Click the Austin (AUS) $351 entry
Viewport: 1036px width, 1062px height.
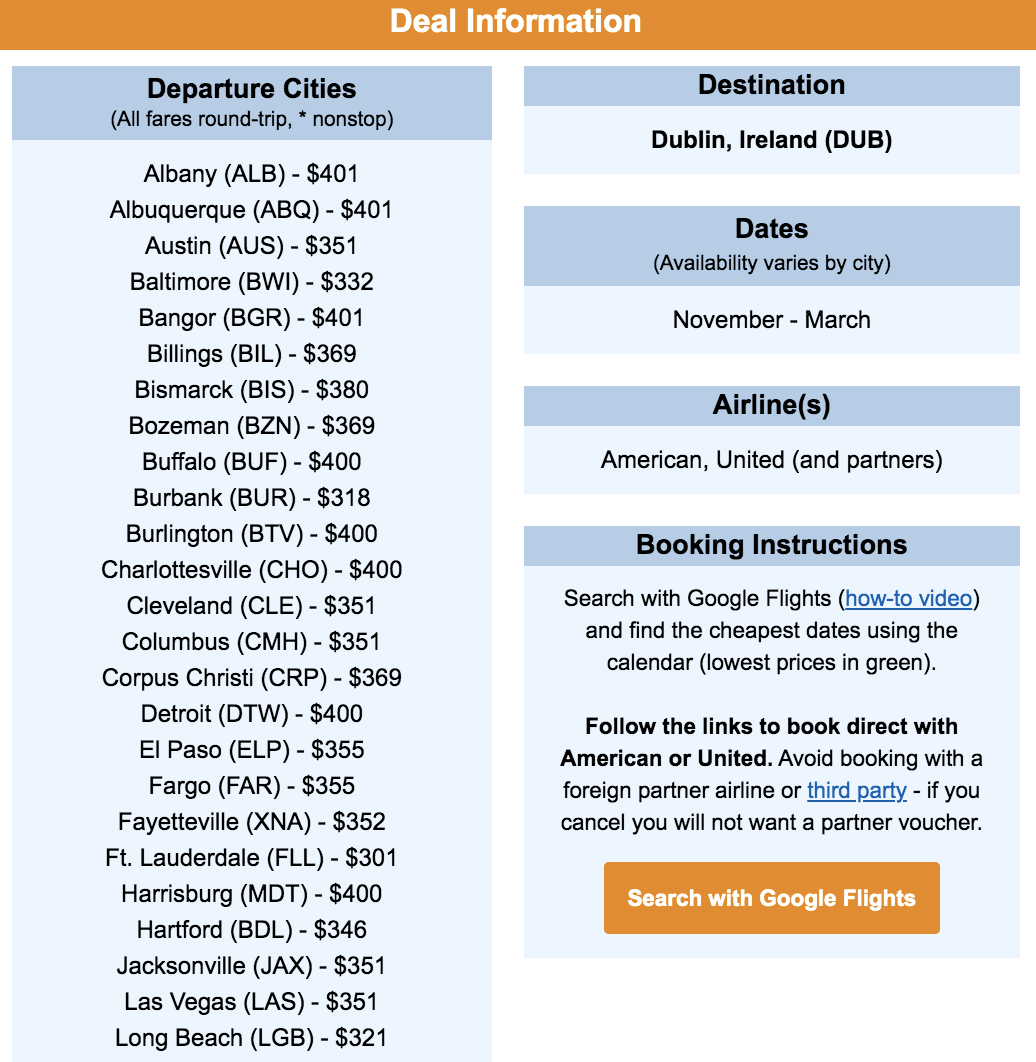point(251,246)
